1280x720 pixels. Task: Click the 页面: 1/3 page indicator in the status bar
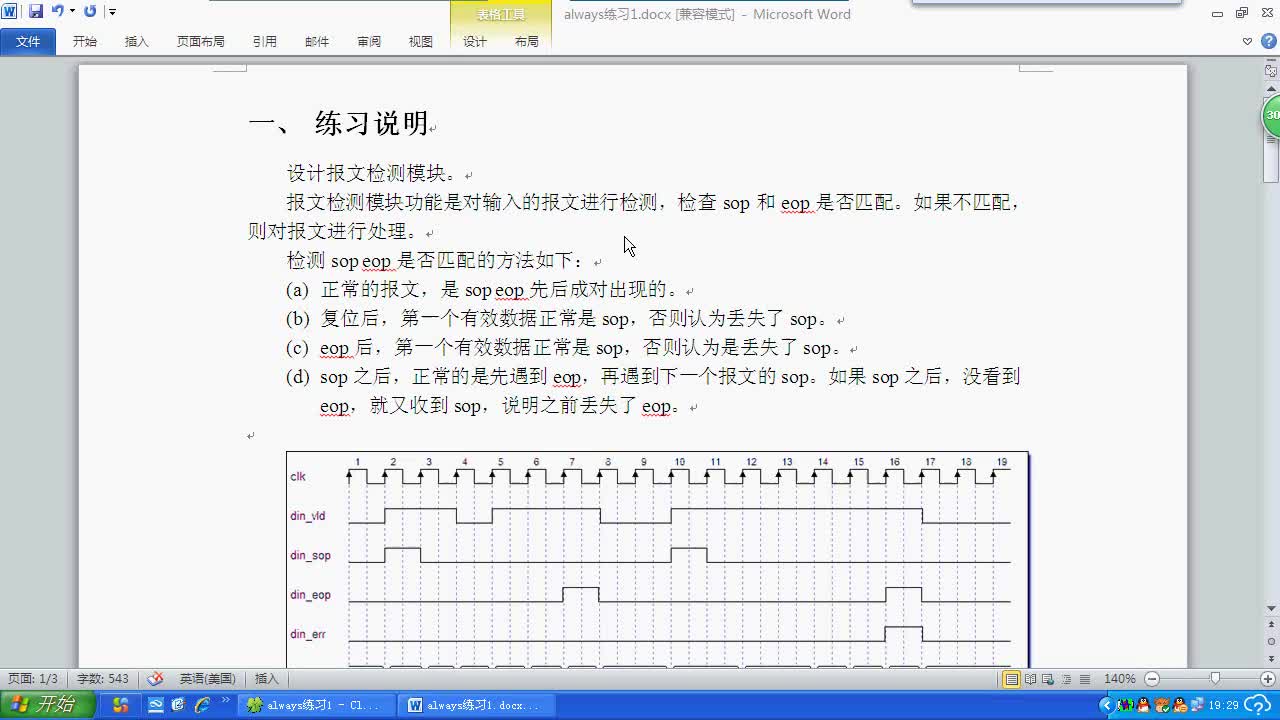[33, 679]
